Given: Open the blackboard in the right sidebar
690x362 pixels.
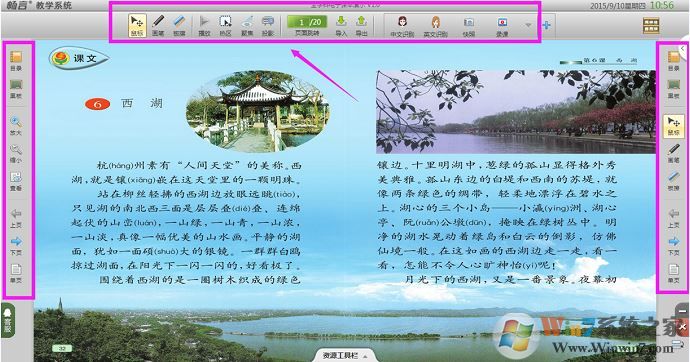Looking at the screenshot, I should coord(673,89).
